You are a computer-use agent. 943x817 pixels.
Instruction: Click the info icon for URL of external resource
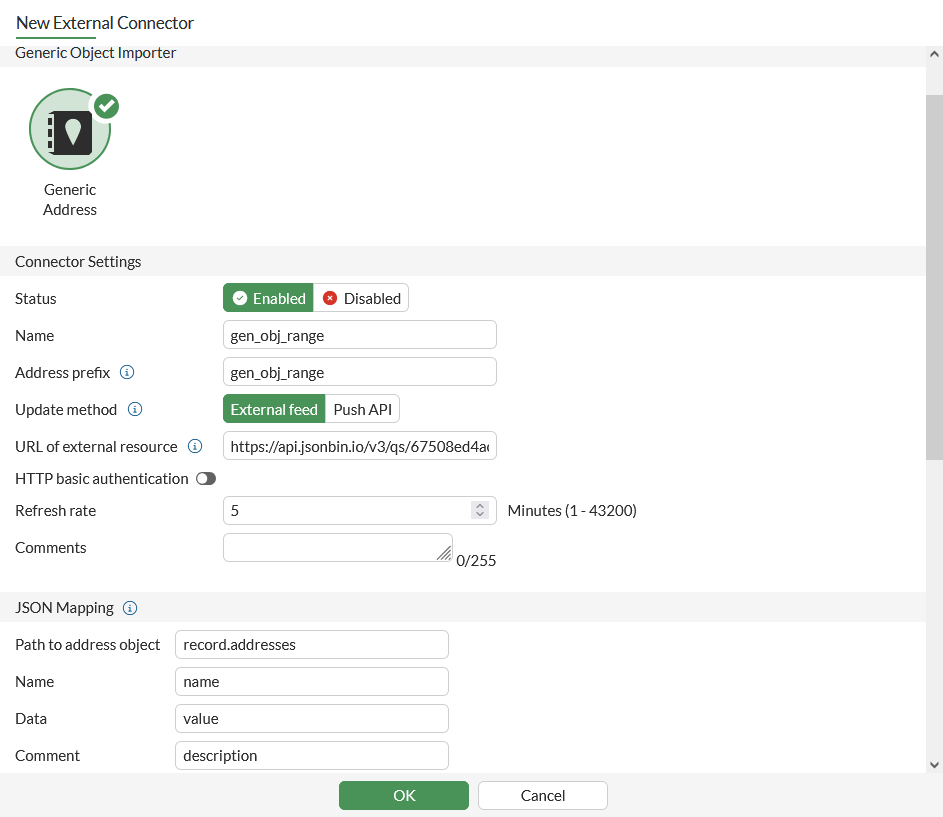195,446
